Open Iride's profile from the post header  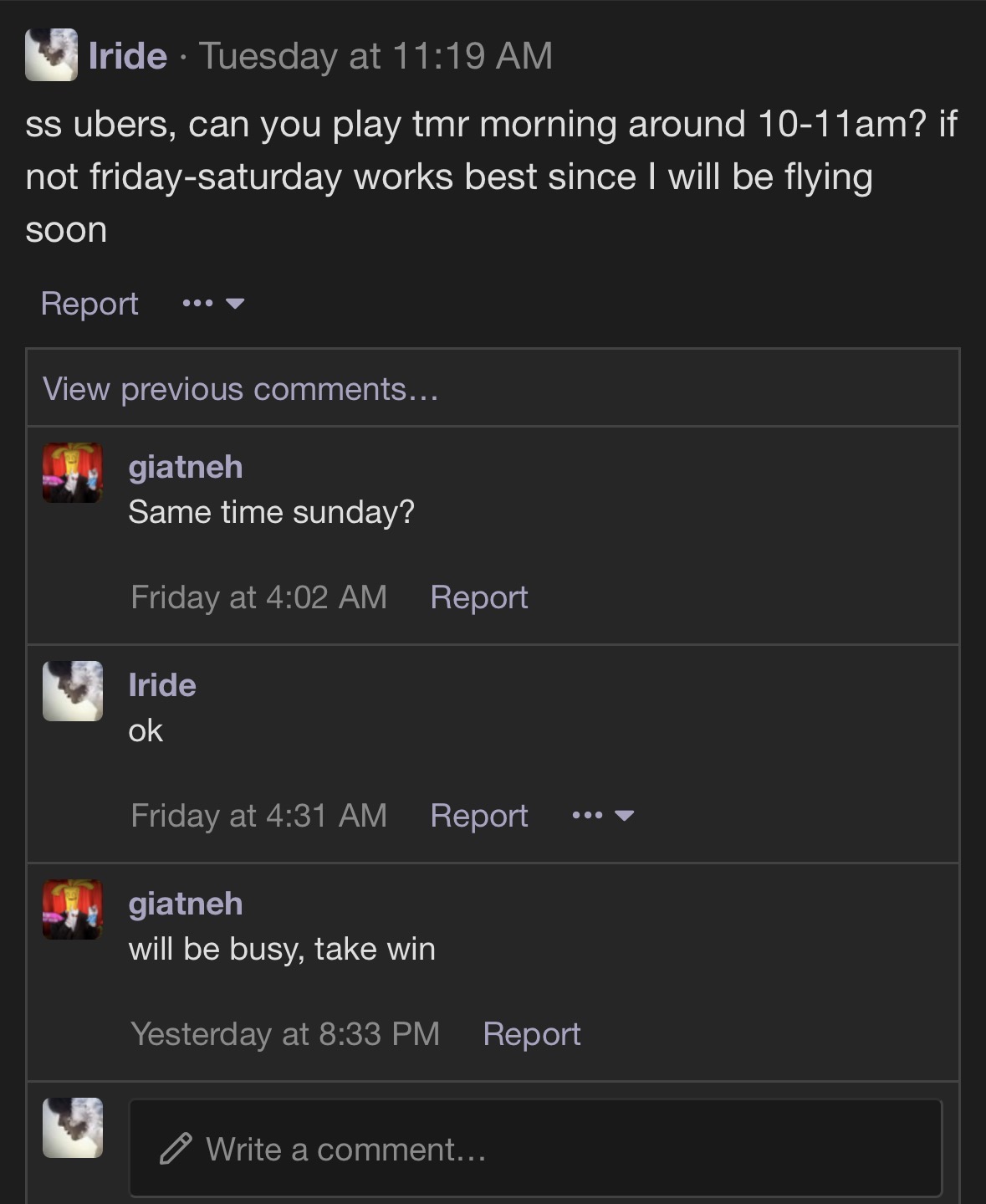click(x=128, y=56)
